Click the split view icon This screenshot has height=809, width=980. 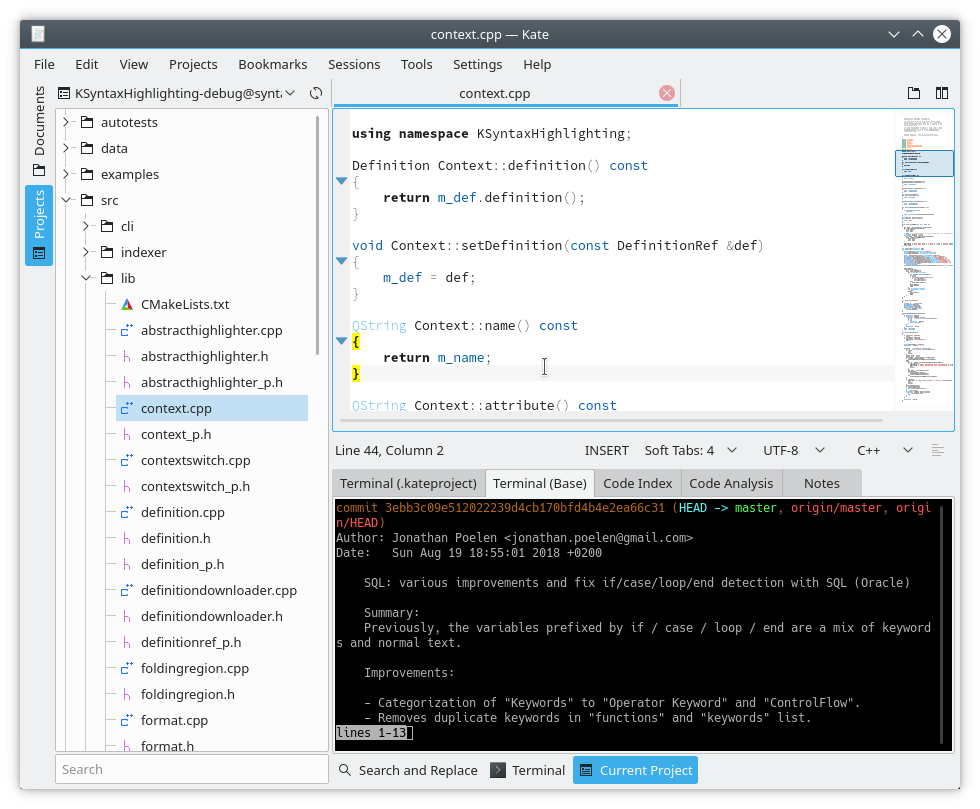coord(942,93)
